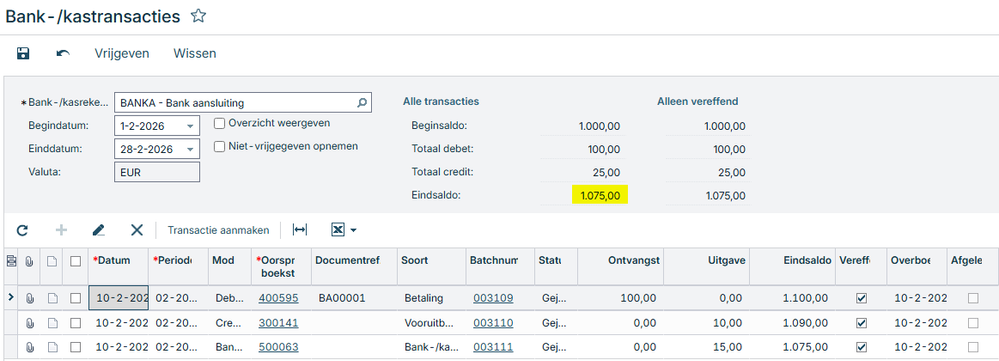Add a row with the plus icon

point(62,230)
